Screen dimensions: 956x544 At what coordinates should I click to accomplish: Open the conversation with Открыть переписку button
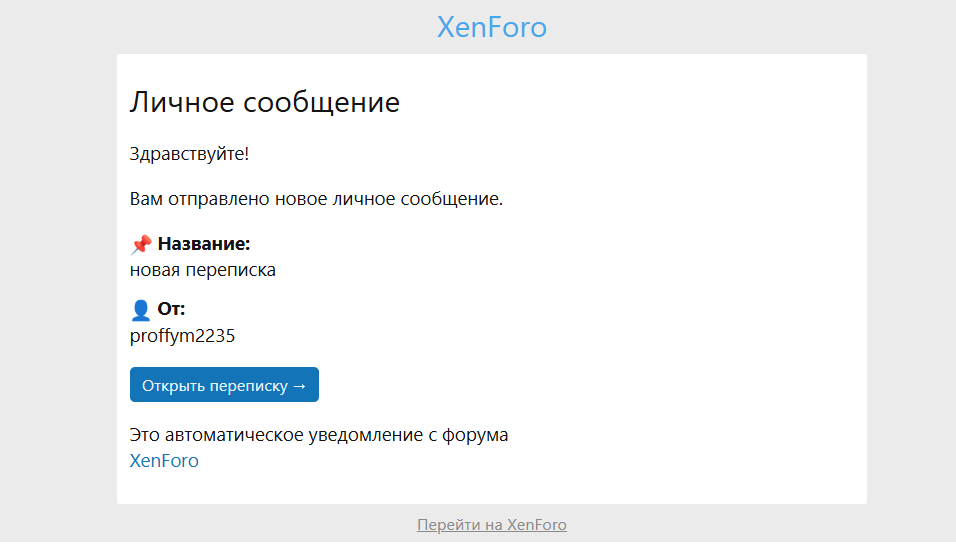[224, 385]
